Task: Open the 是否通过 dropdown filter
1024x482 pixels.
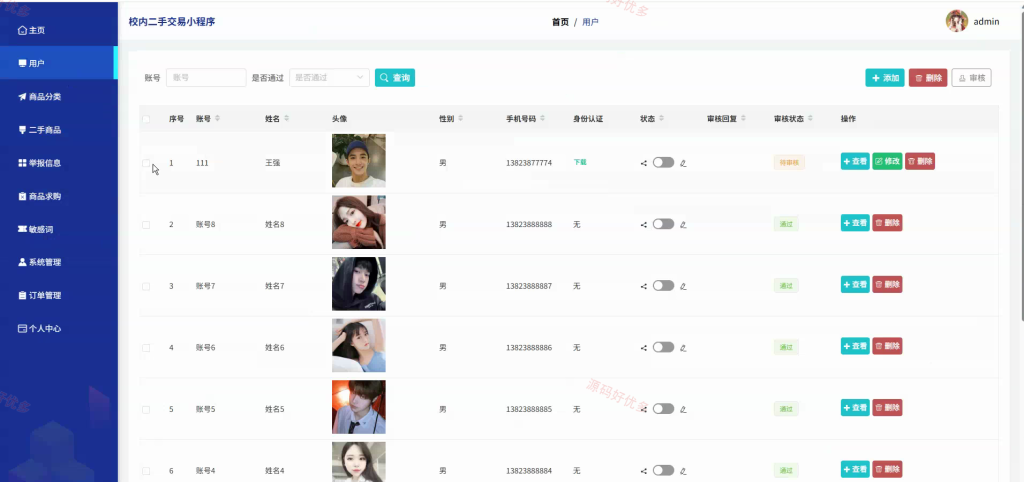Action: [x=329, y=78]
